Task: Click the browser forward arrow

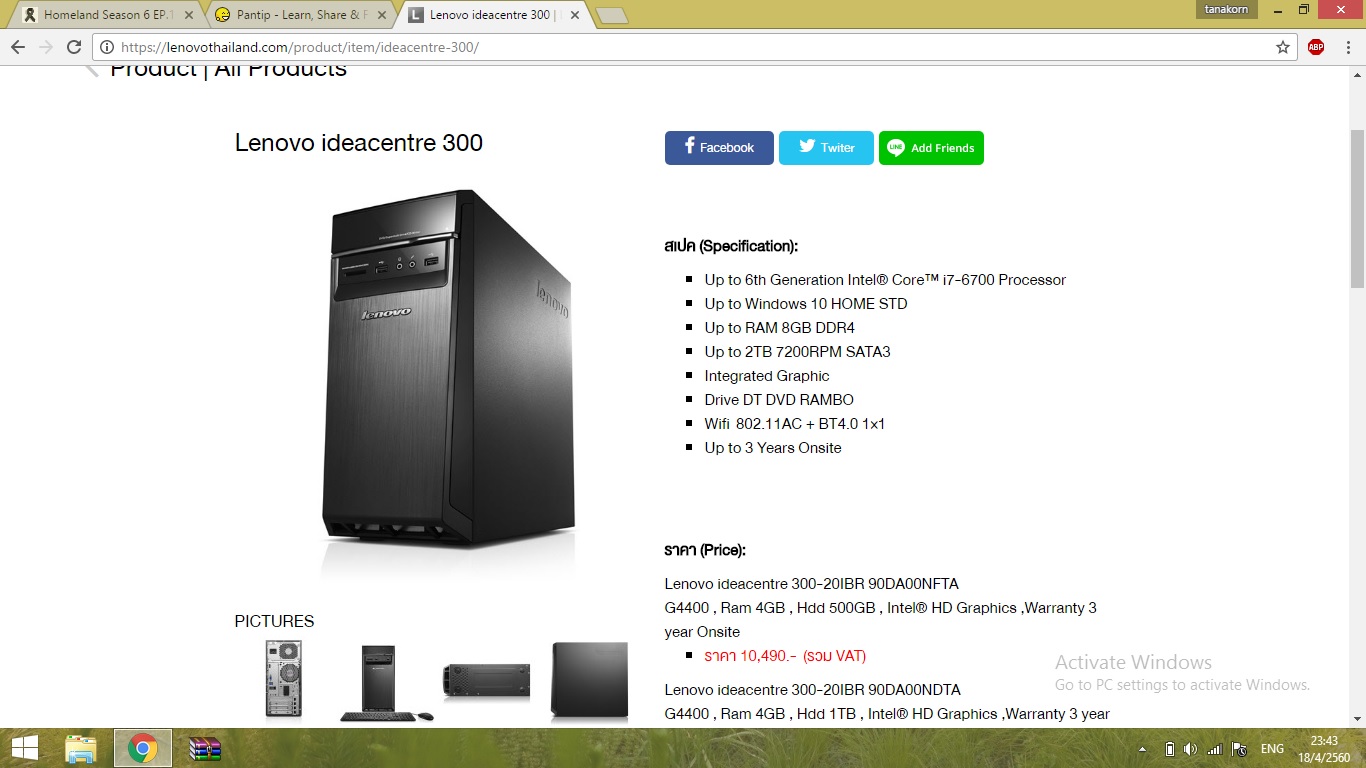Action: pyautogui.click(x=45, y=47)
